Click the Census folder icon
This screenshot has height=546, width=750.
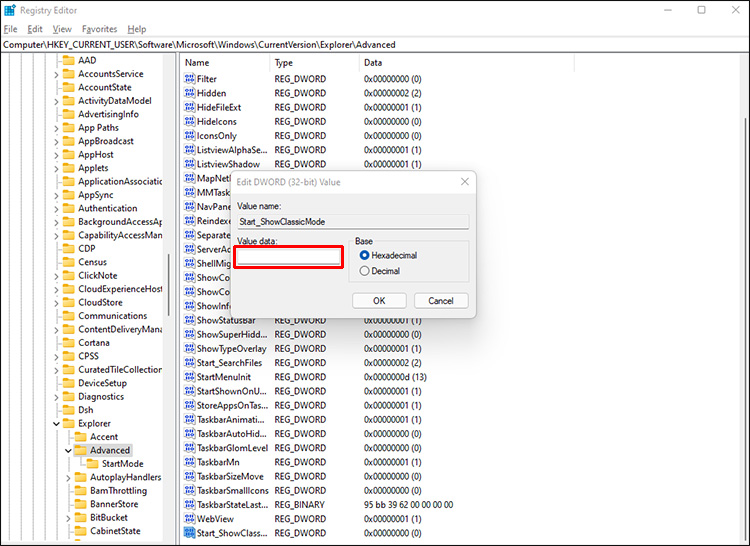click(69, 262)
